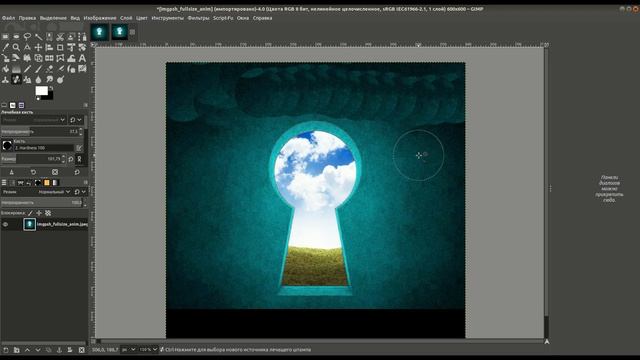Screen dimensions: 640x360
Task: Select the Fuzzy Select magic wand tool
Action: click(38, 37)
